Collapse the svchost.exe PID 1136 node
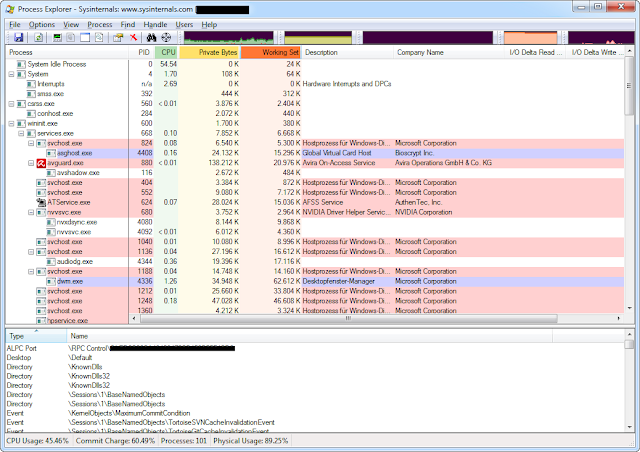The height and width of the screenshot is (452, 640). point(31,252)
